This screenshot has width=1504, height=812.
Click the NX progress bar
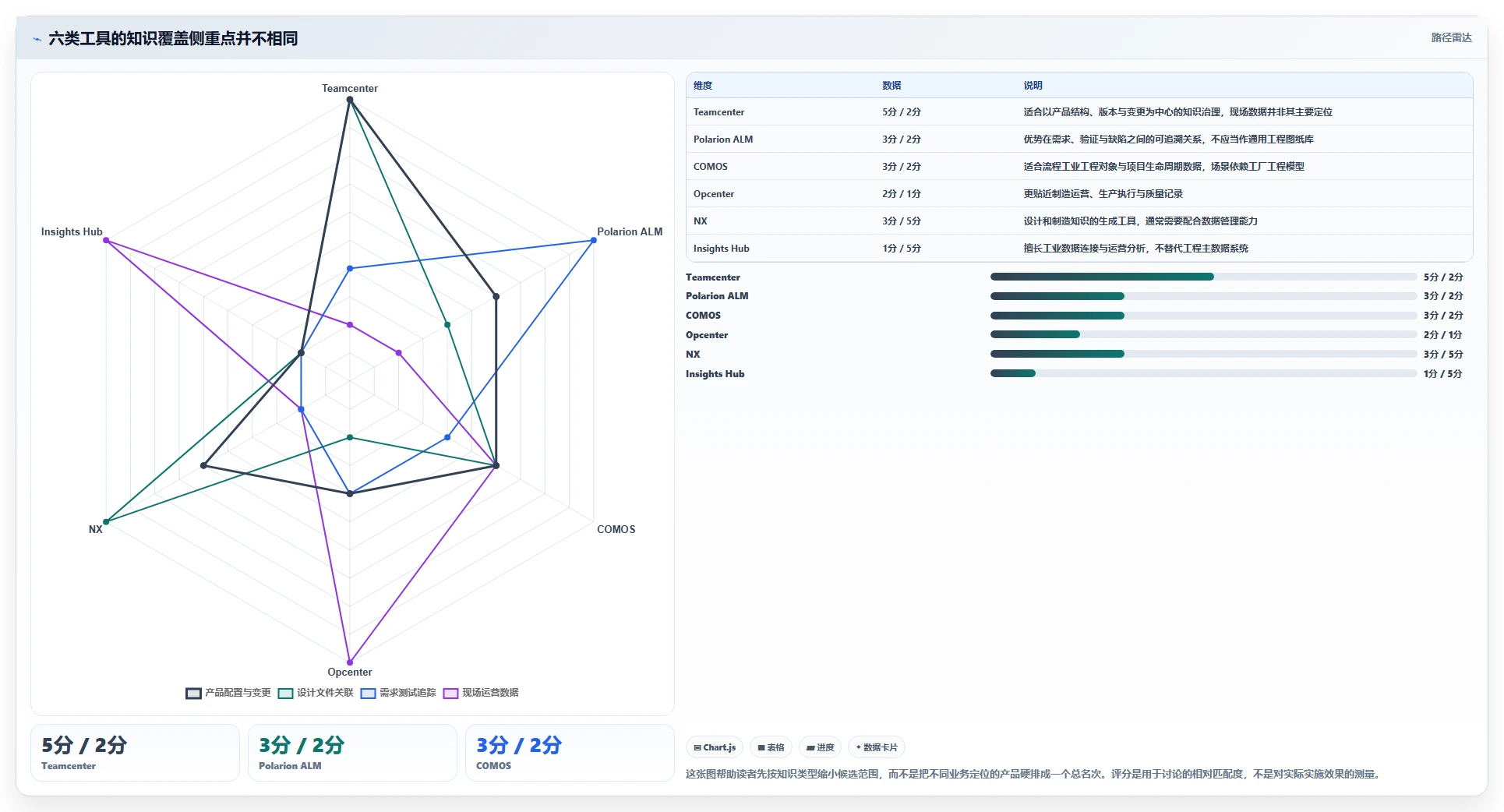point(1203,354)
